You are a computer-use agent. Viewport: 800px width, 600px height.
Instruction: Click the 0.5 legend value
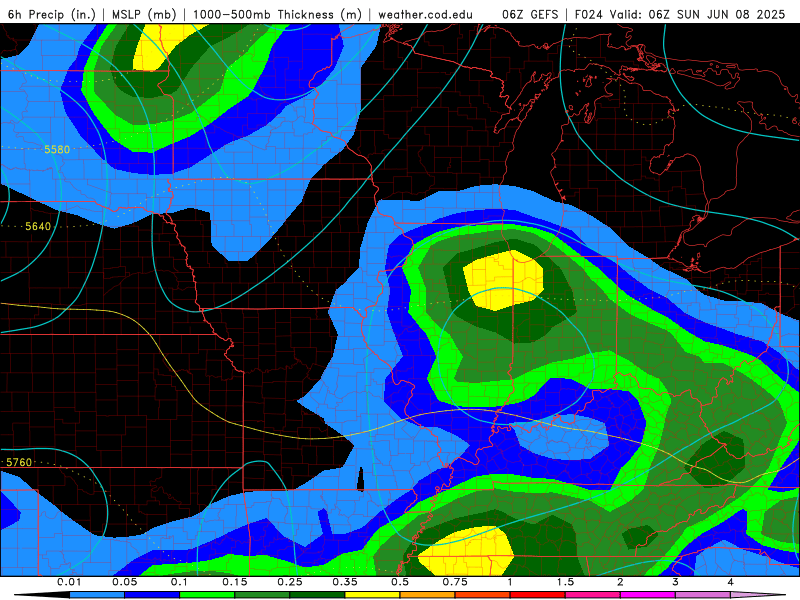click(x=400, y=582)
